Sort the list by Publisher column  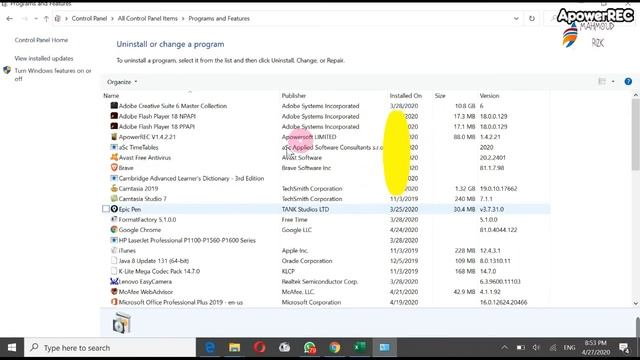[293, 96]
